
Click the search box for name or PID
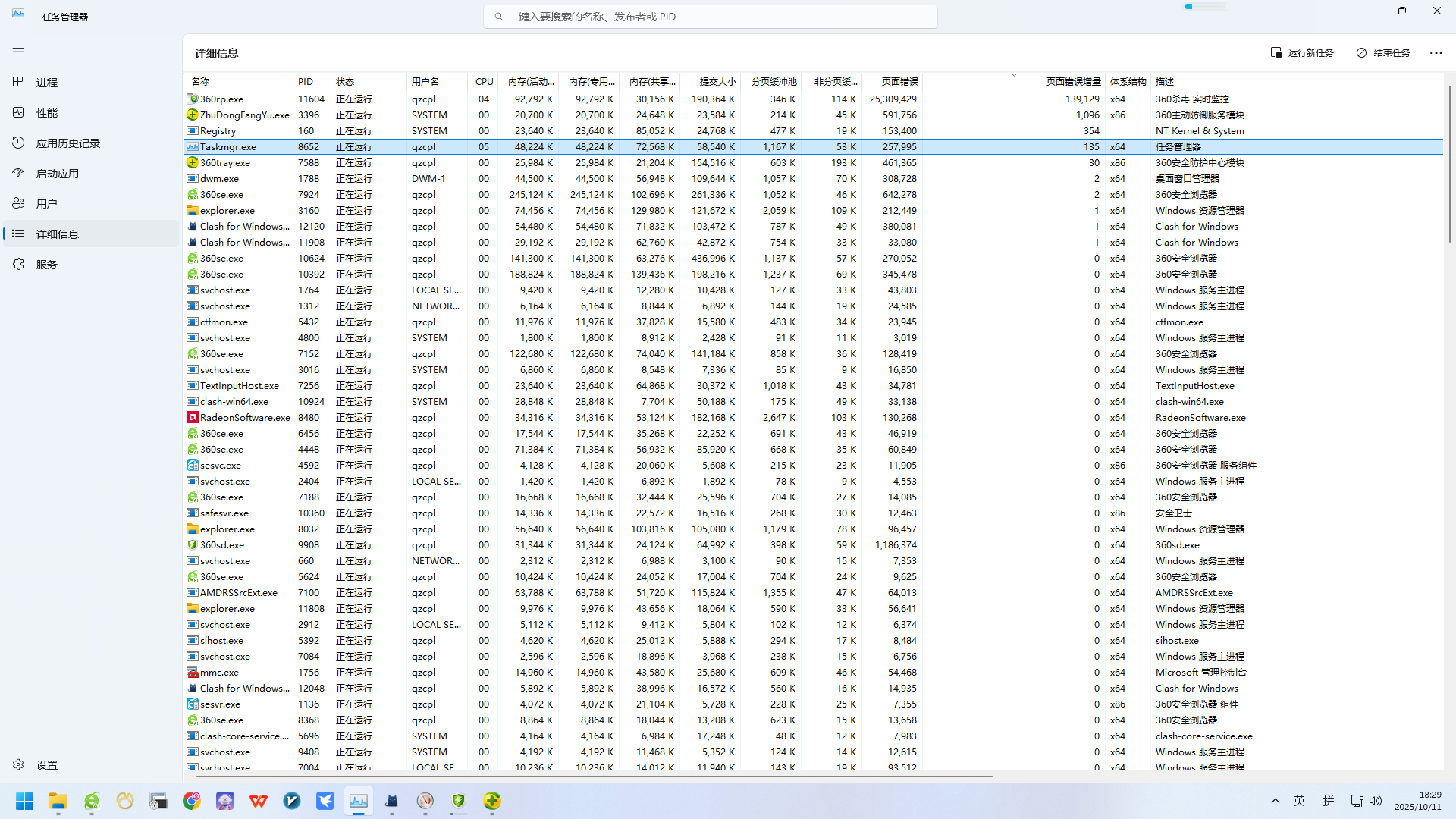tap(711, 16)
